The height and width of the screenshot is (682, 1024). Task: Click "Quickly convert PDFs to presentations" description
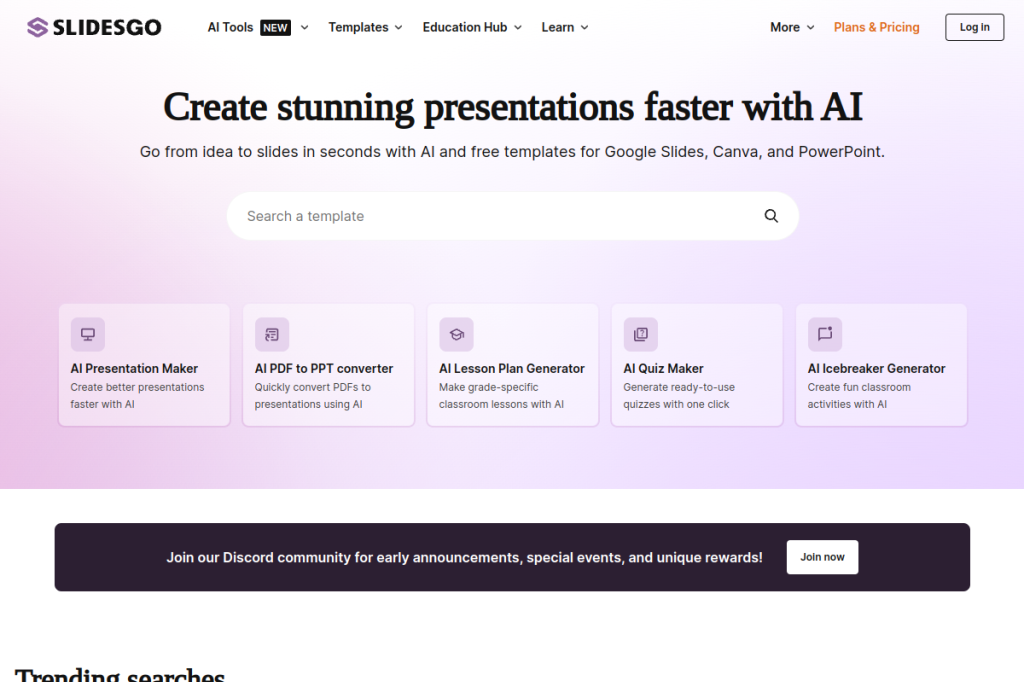pos(313,396)
